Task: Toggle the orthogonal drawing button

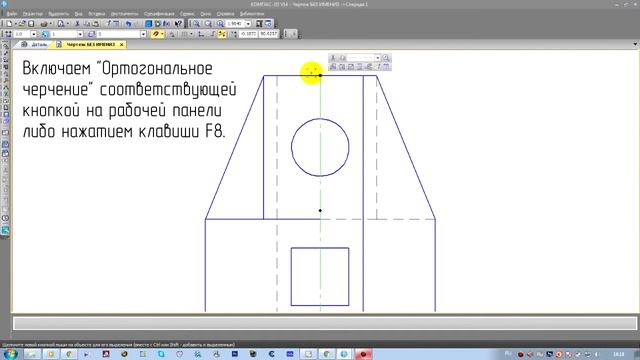Action: pyautogui.click(x=213, y=34)
